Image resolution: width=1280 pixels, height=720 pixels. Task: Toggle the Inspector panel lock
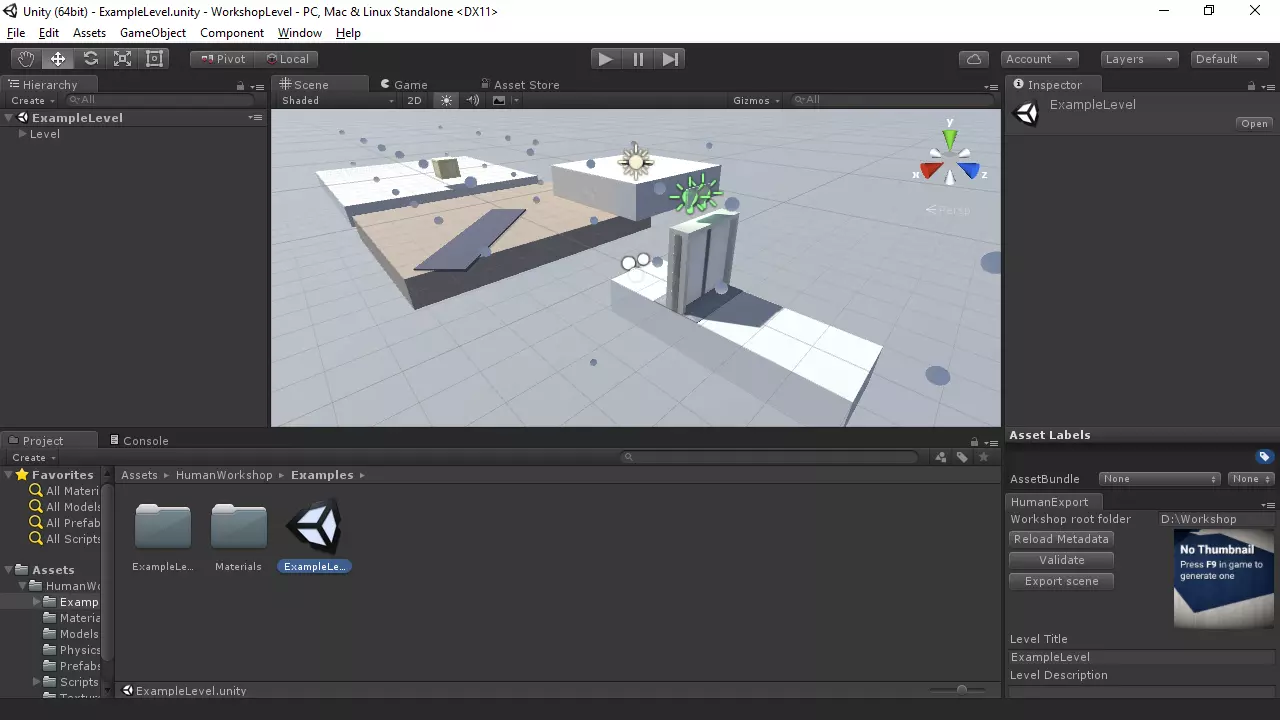coord(1251,86)
